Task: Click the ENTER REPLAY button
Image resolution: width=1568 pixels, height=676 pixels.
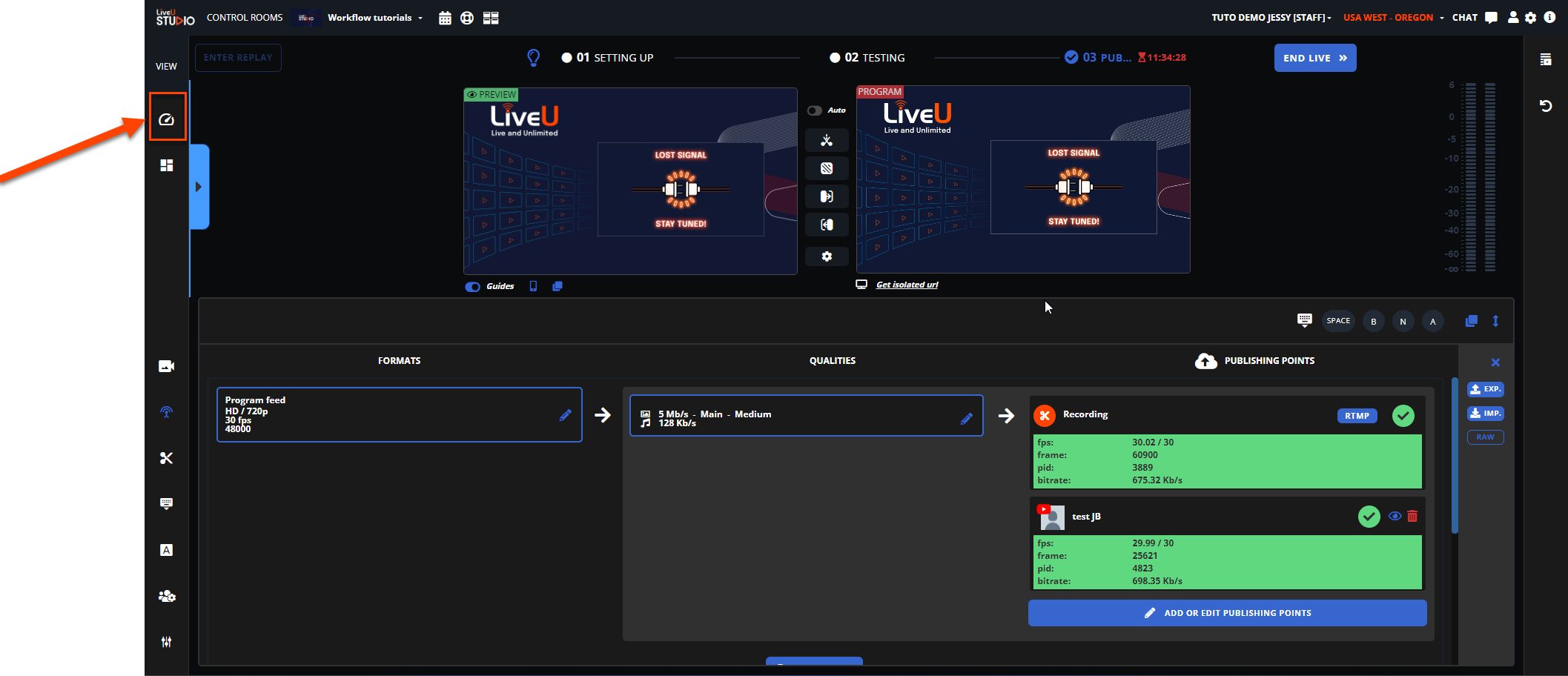Action: click(238, 58)
